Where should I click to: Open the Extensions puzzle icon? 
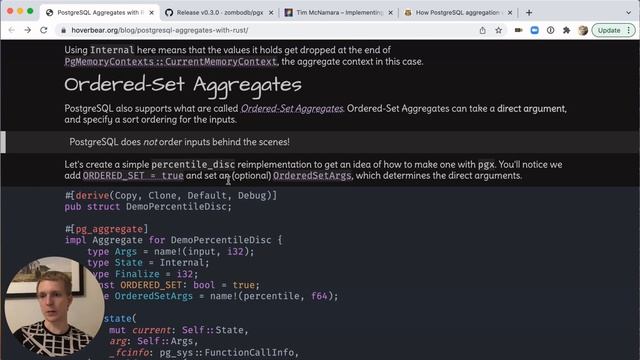click(x=566, y=30)
